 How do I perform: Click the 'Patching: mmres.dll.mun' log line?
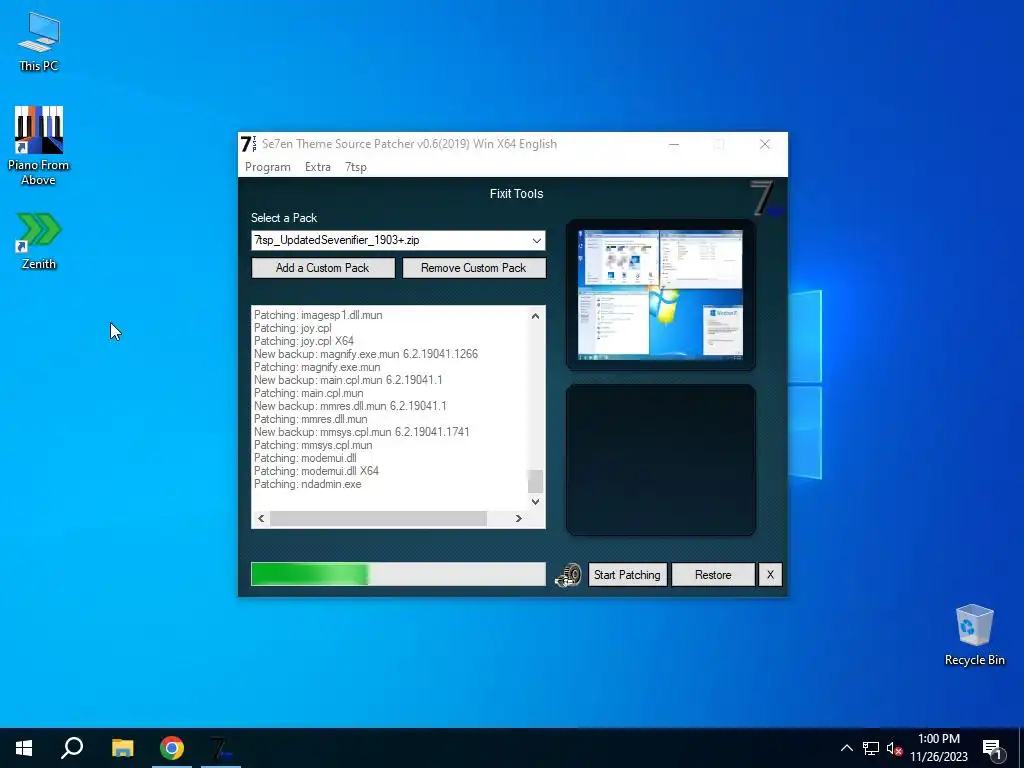311,419
